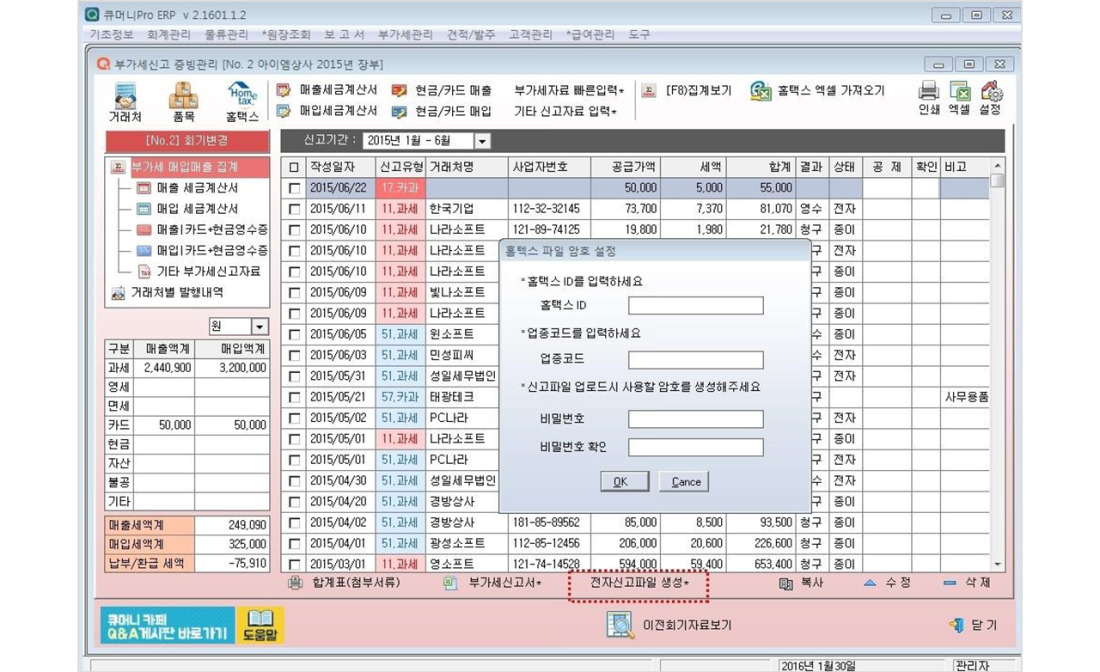Click the 삭제 delete button
Viewport: 1100px width, 672px height.
click(x=966, y=583)
